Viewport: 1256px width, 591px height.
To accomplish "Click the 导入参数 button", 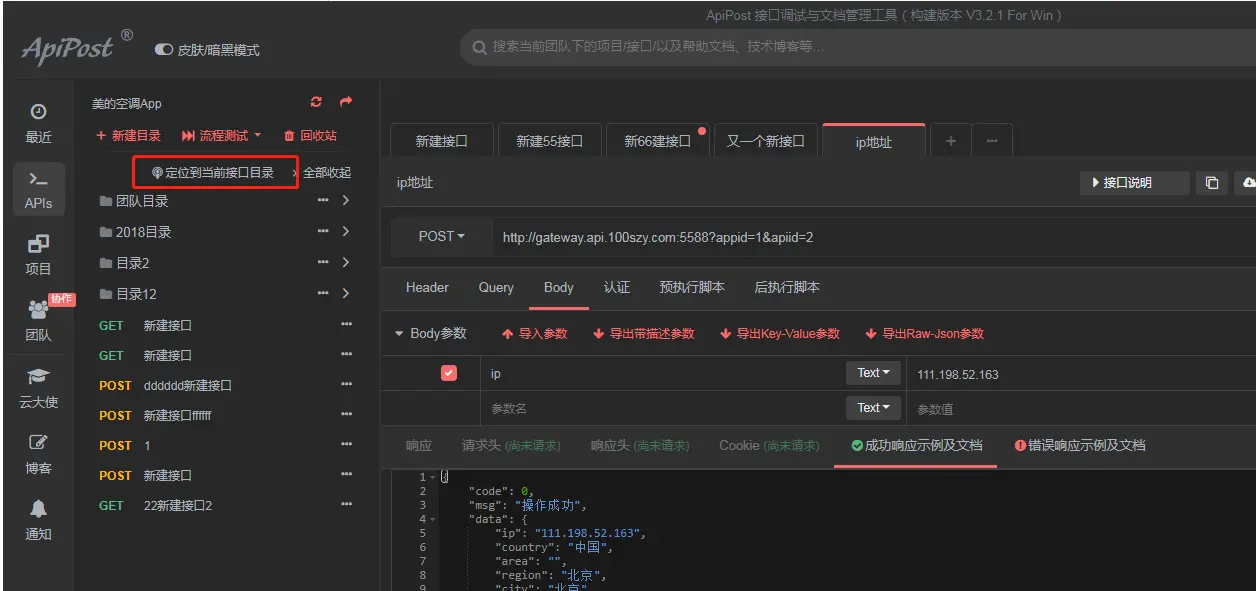I will point(534,334).
